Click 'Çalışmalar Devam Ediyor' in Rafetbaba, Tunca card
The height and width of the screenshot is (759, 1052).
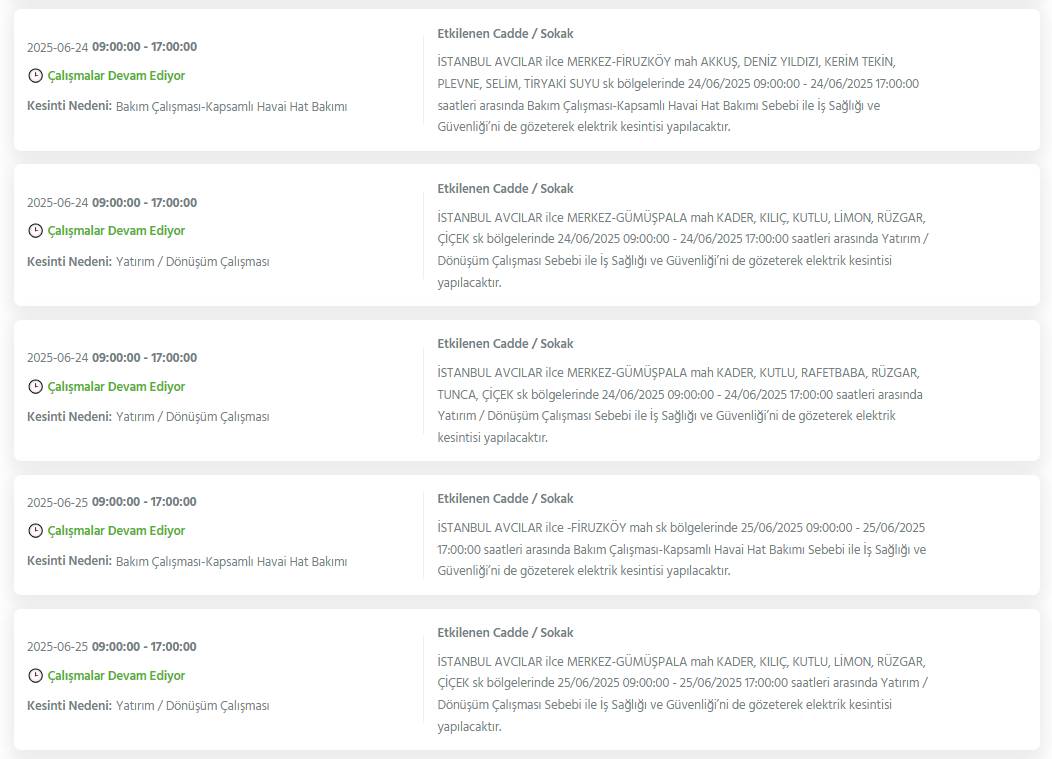[x=116, y=387]
